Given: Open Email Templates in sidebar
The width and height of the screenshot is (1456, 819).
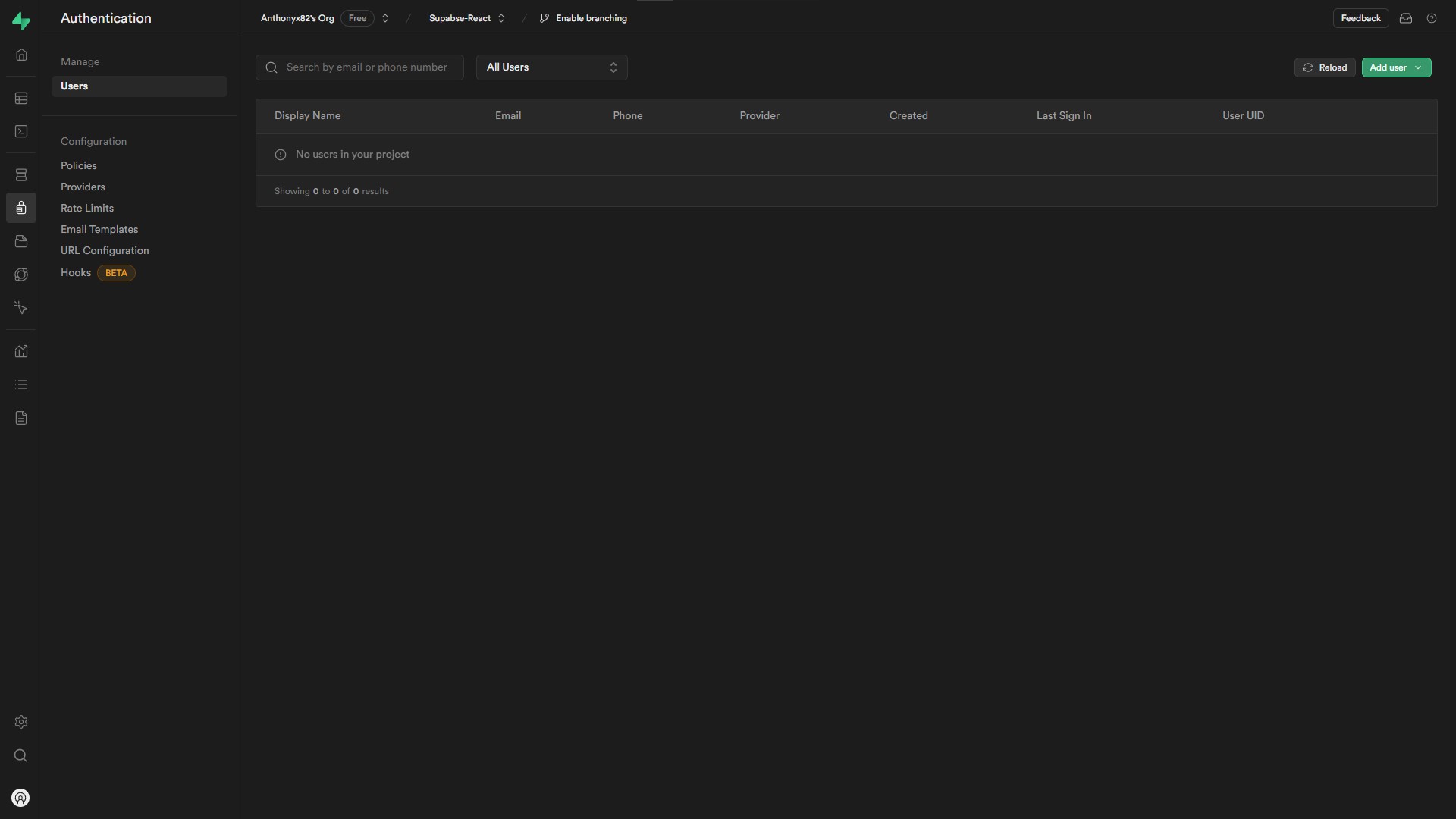Looking at the screenshot, I should coord(99,229).
